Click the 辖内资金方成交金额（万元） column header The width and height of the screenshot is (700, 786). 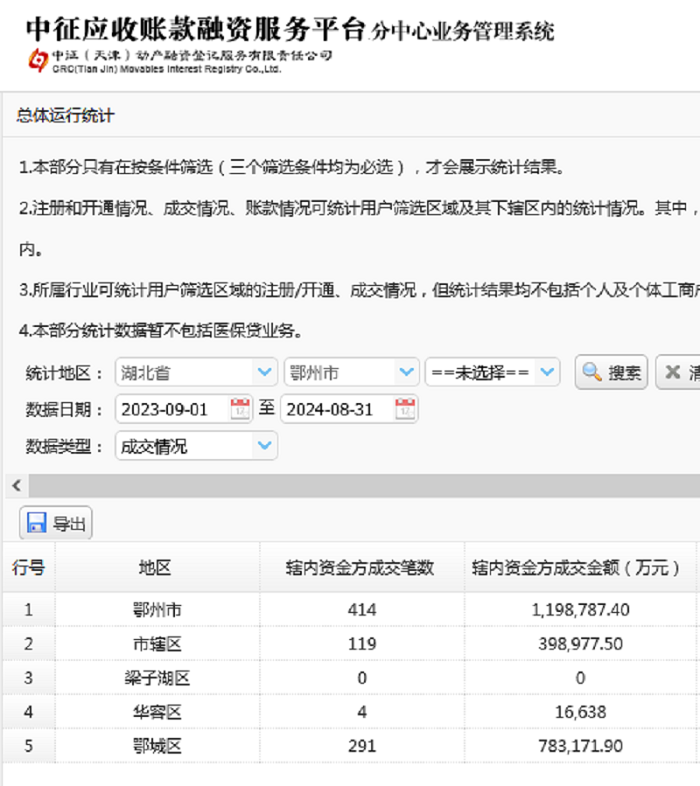point(580,567)
